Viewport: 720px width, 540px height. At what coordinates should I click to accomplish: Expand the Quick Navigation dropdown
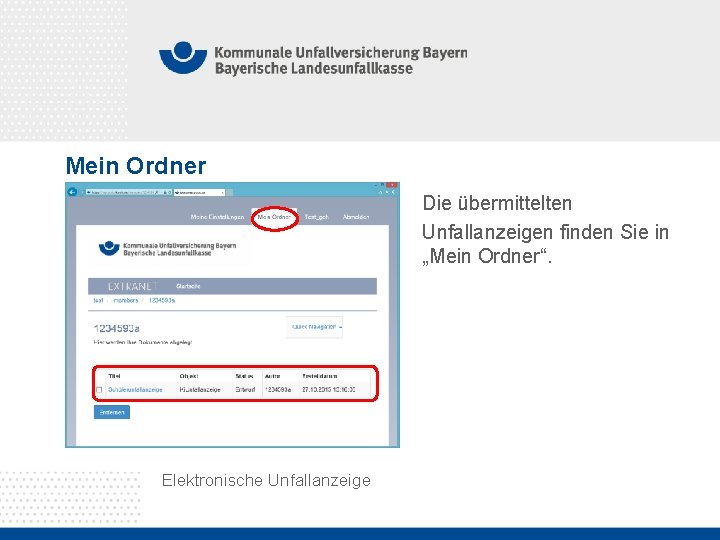[315, 327]
